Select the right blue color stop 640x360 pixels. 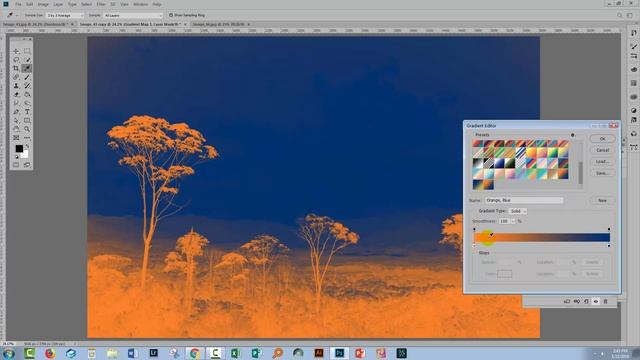point(609,246)
